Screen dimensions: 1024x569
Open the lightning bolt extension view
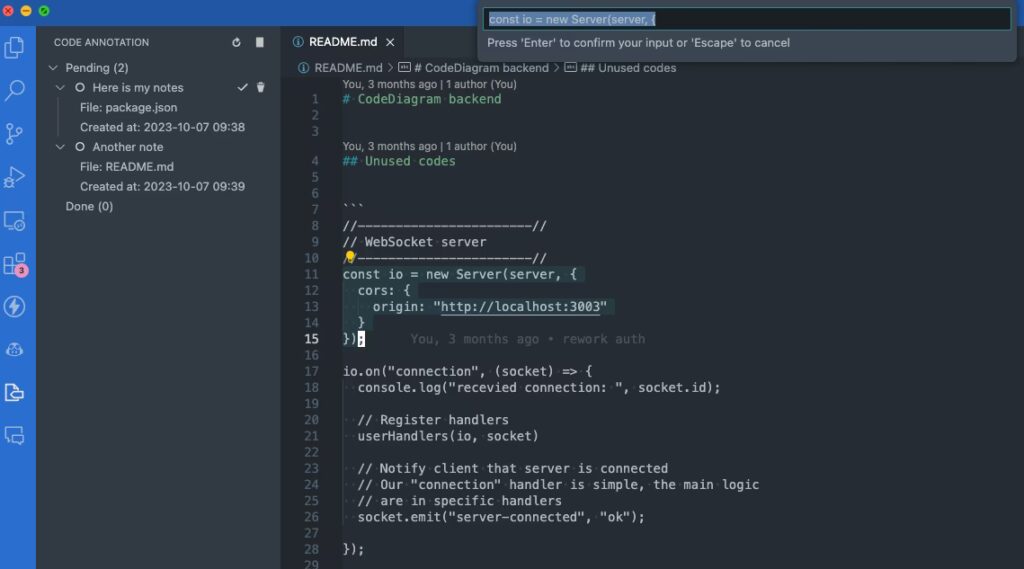click(x=15, y=306)
